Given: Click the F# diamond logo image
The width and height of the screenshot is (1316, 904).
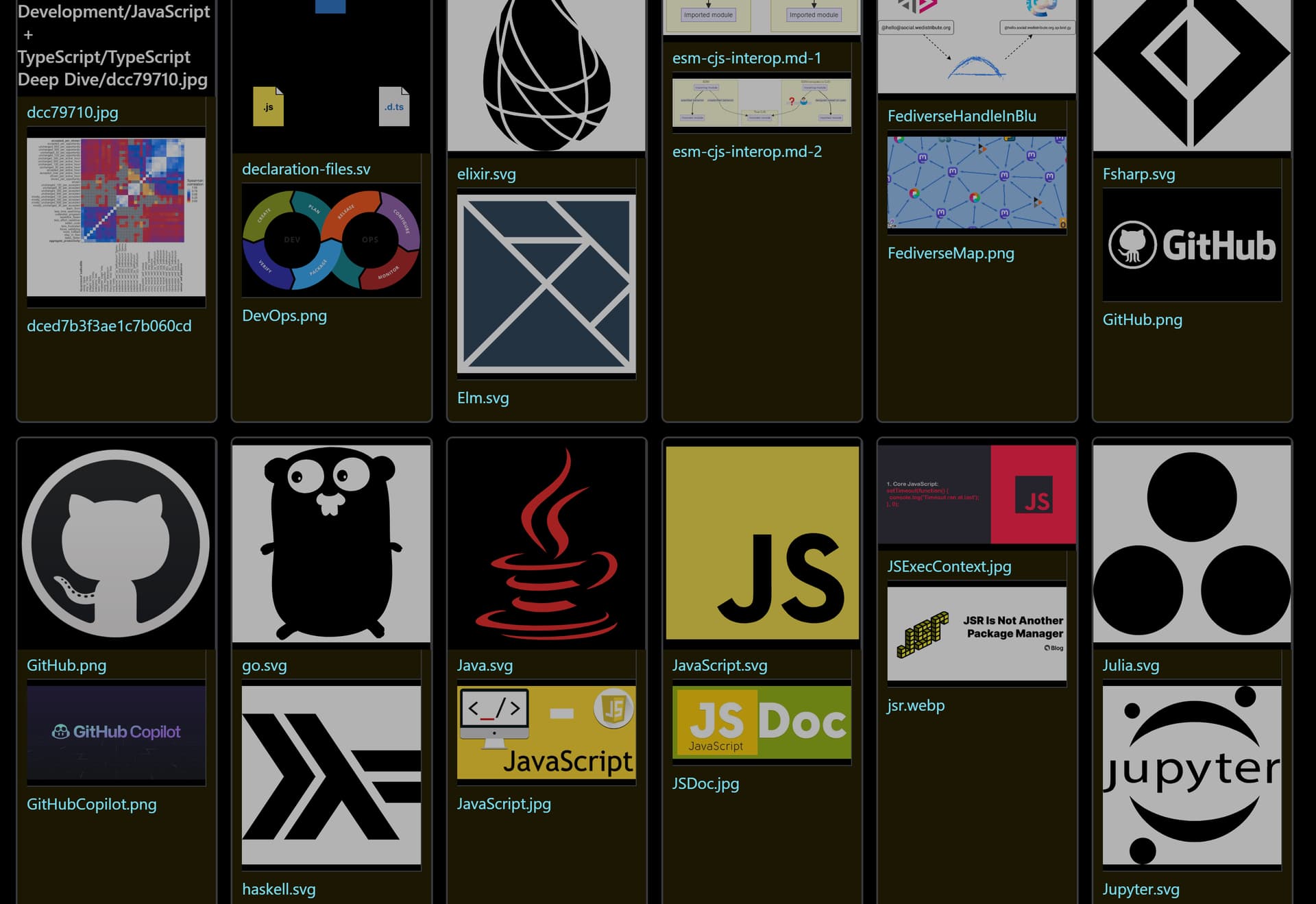Looking at the screenshot, I should 1192,75.
